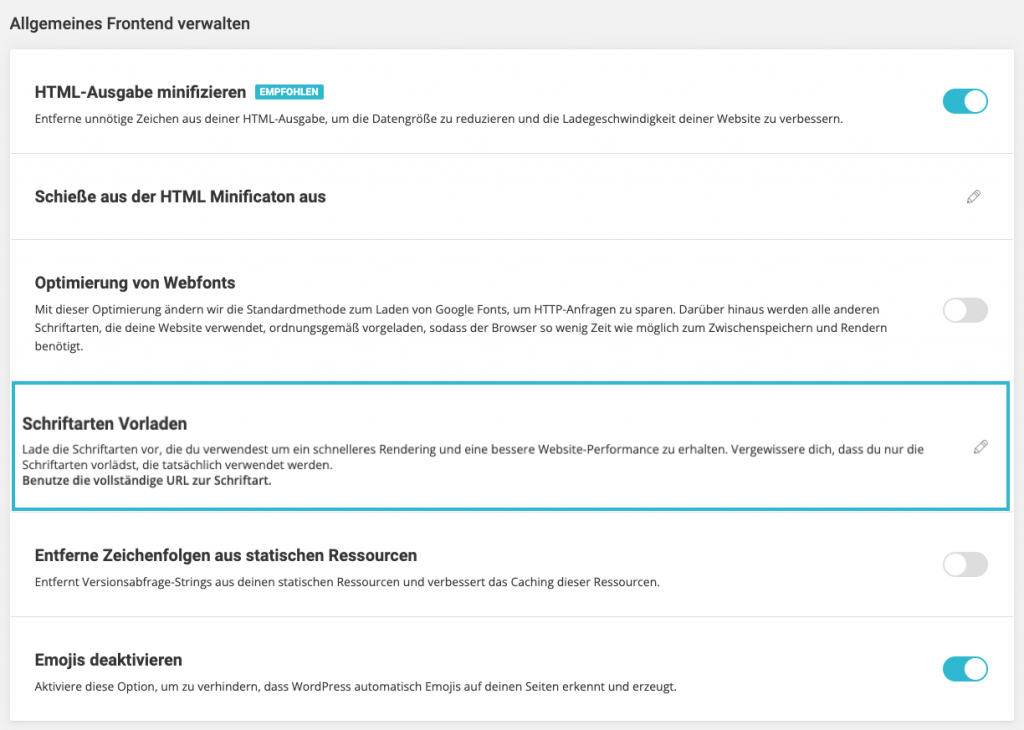
Task: Click the Optimierung von Webfonts heading
Action: 135,283
